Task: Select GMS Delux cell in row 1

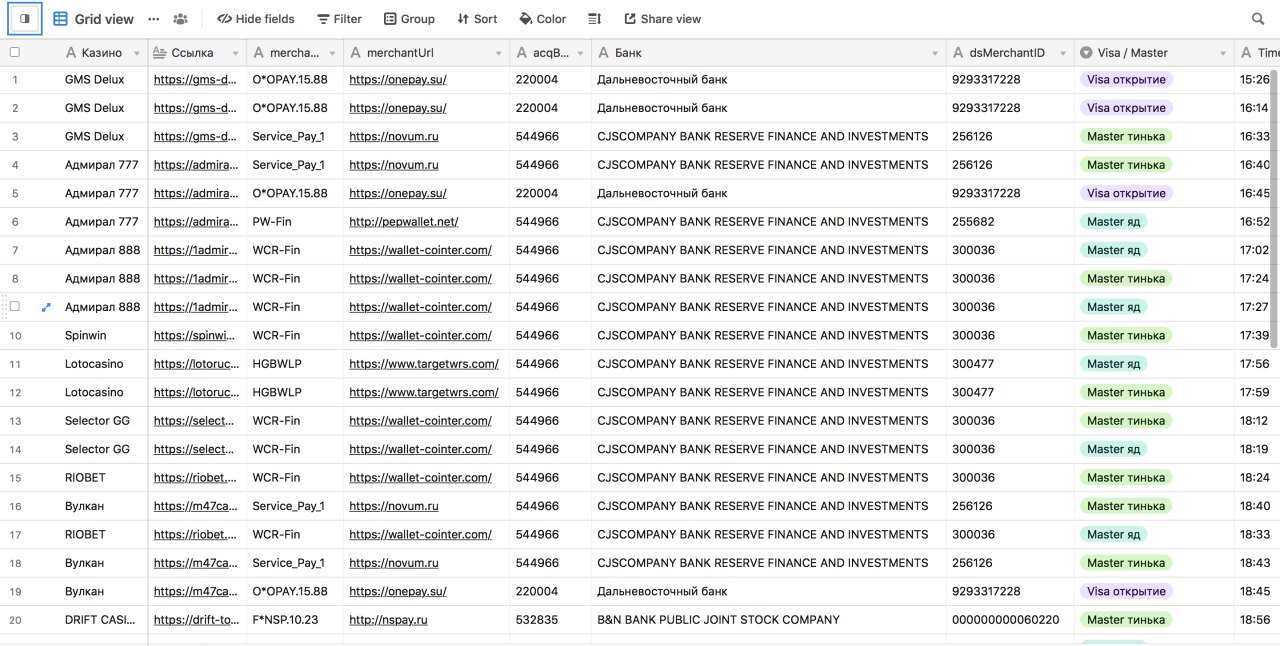Action: tap(98, 79)
